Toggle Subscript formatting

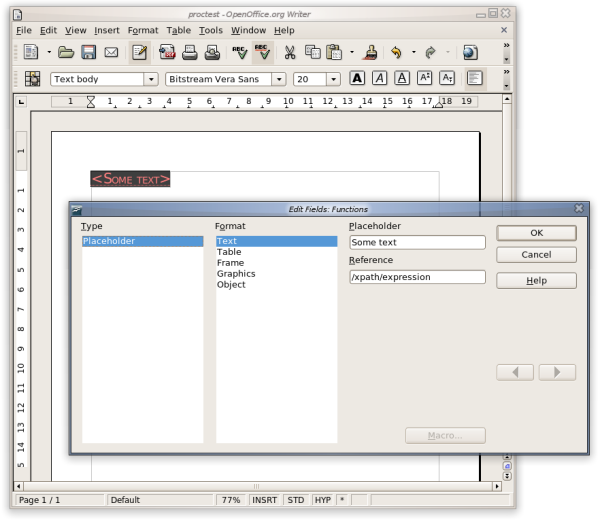point(447,78)
